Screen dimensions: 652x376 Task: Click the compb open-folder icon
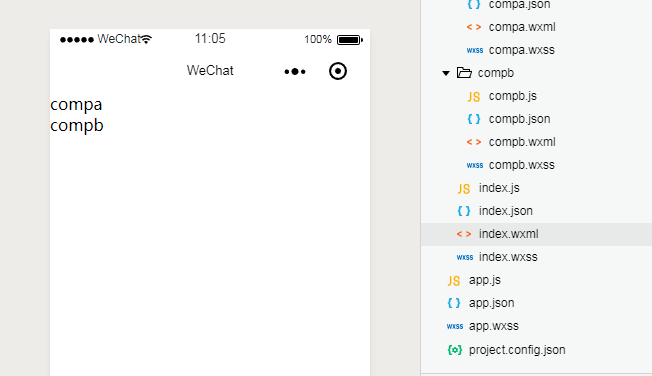464,73
